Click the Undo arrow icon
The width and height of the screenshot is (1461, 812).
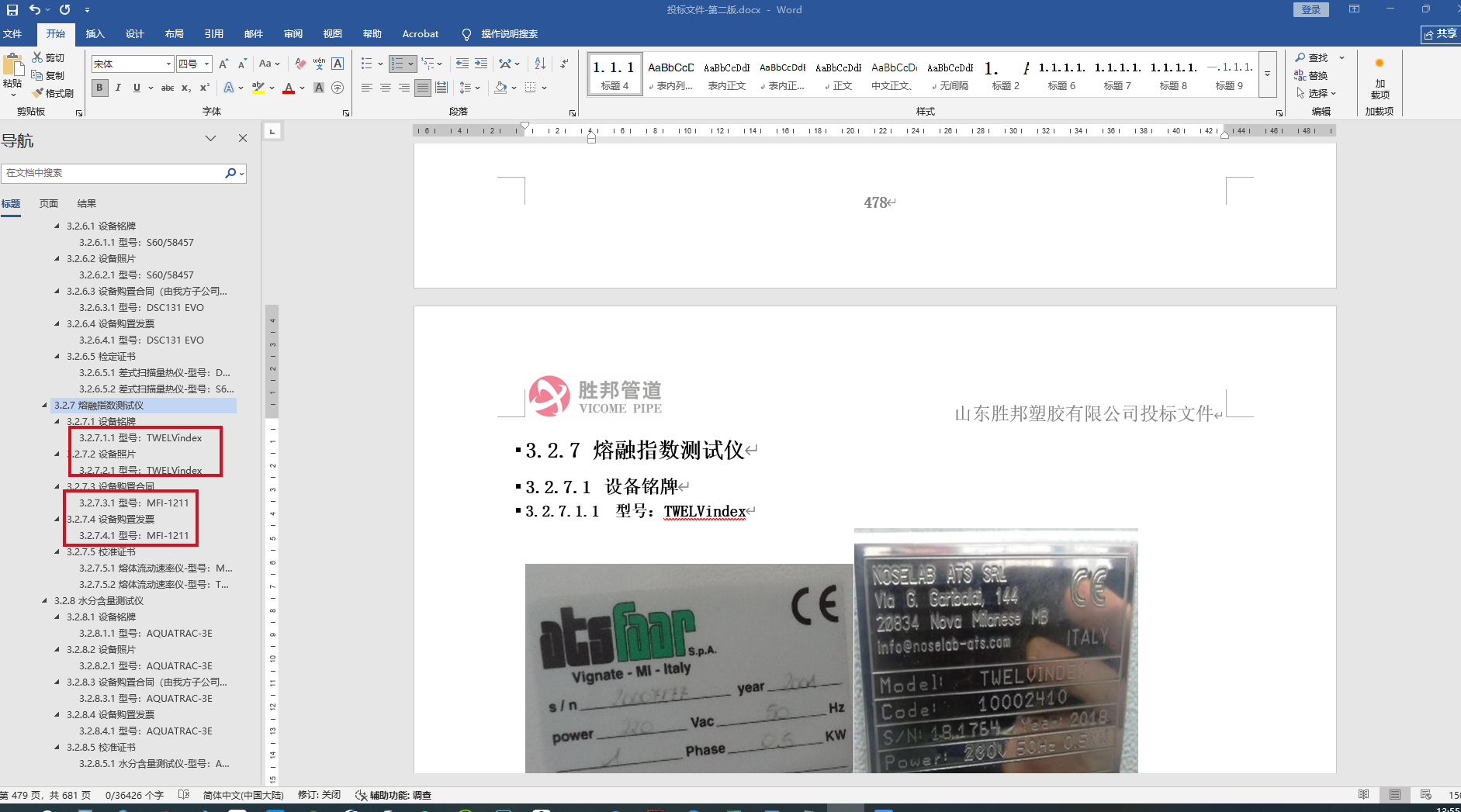35,10
